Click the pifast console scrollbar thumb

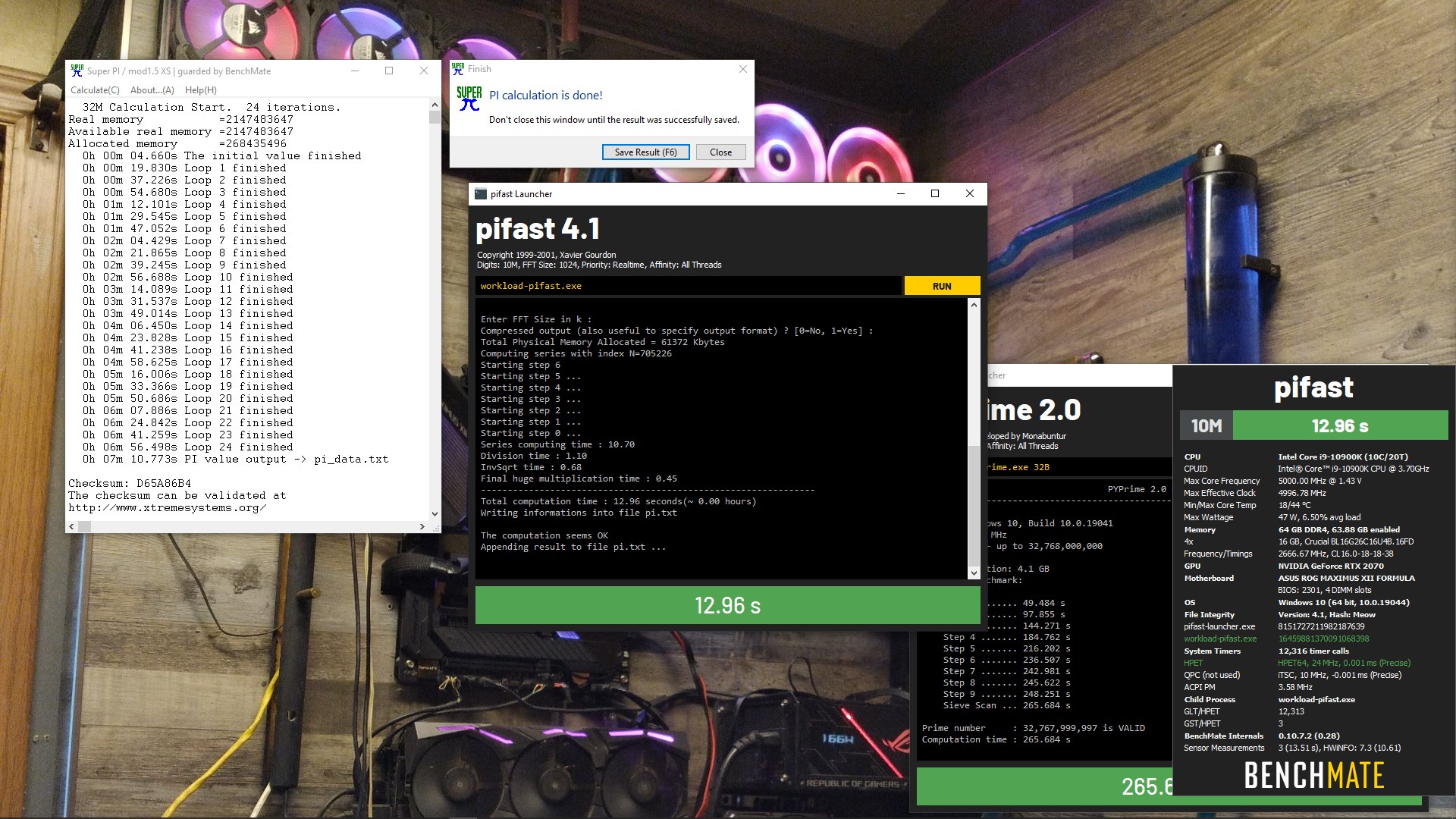(x=974, y=504)
